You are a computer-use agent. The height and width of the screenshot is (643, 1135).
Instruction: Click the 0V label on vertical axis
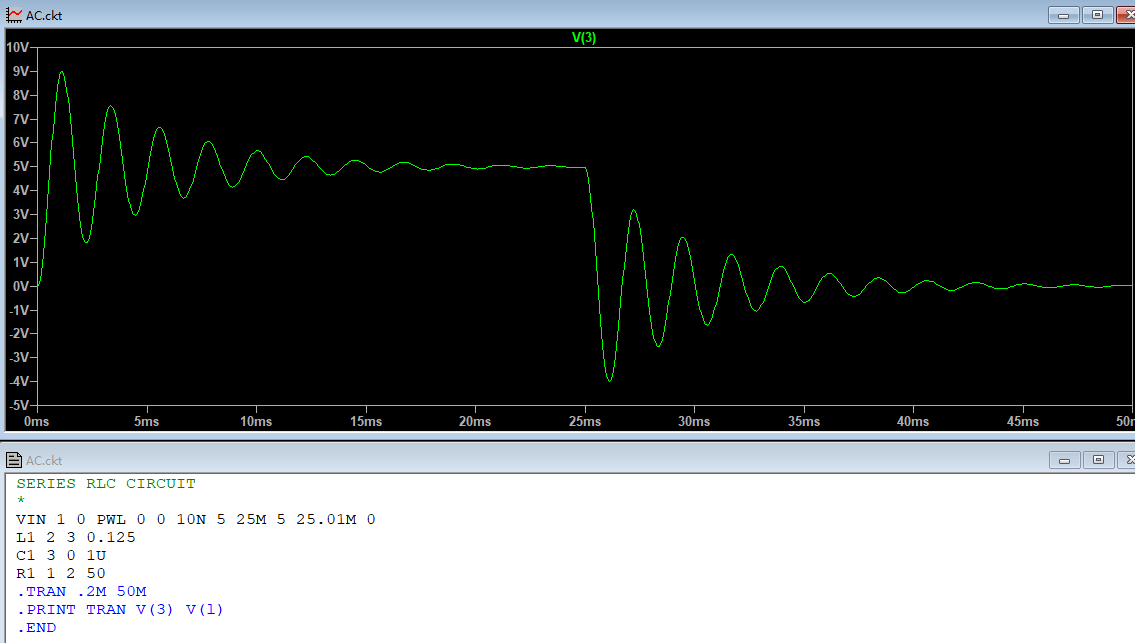pos(21,286)
